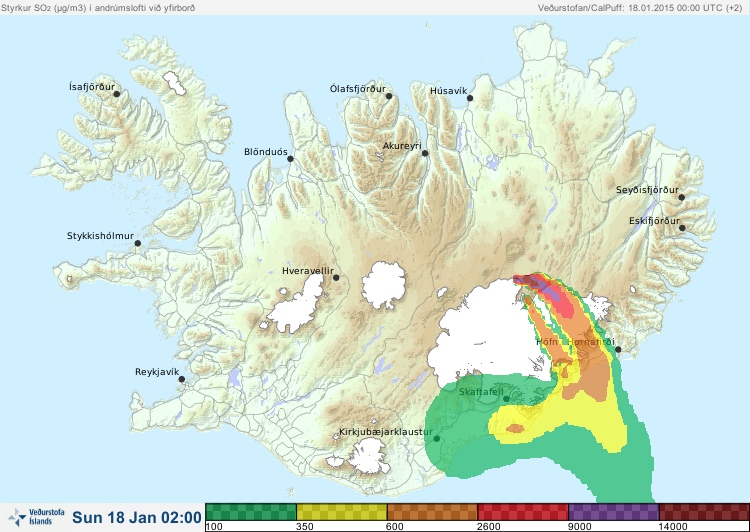Click the Stykkishólmur city marker dot
The image size is (750, 532).
[138, 243]
